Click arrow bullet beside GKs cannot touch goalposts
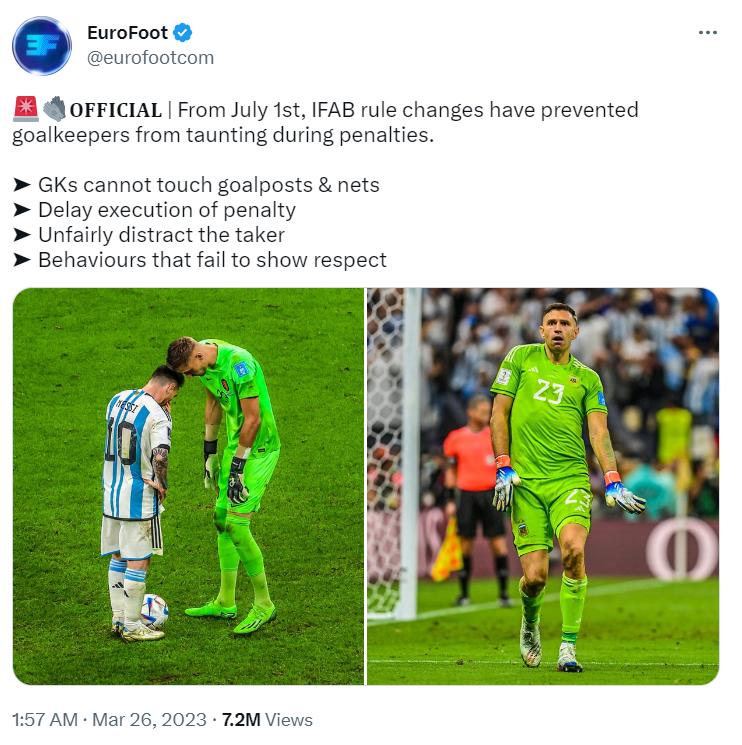Image resolution: width=742 pixels, height=745 pixels. coord(21,185)
